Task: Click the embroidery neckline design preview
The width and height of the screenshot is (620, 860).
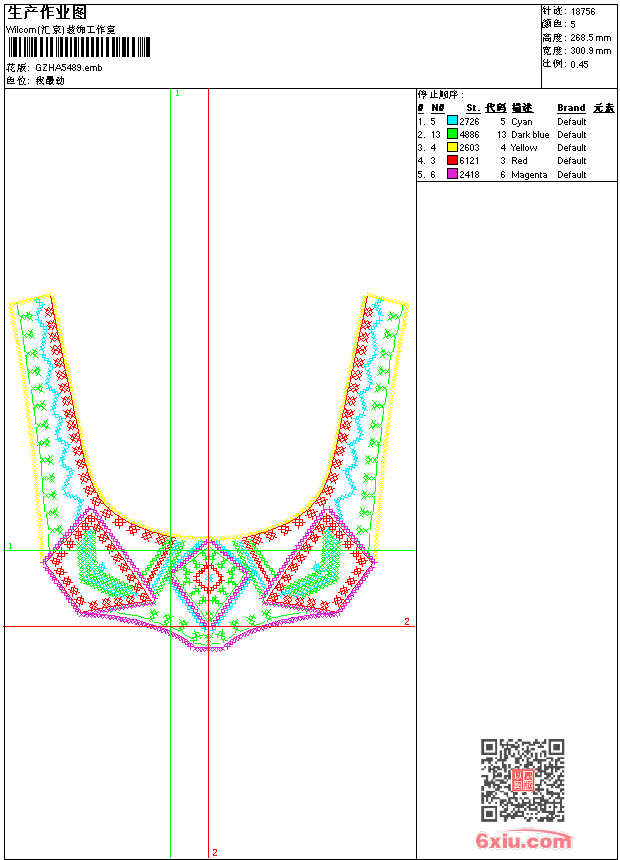Action: tap(209, 472)
